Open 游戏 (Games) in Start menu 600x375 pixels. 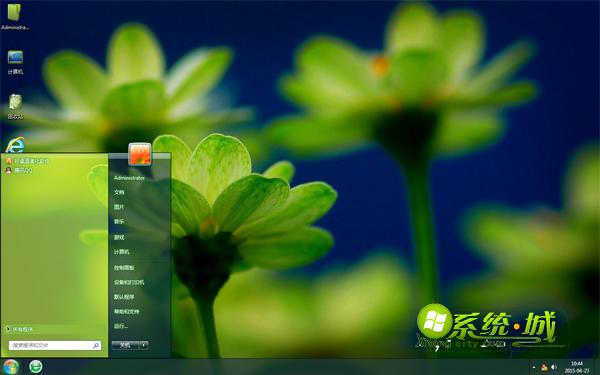pyautogui.click(x=119, y=237)
